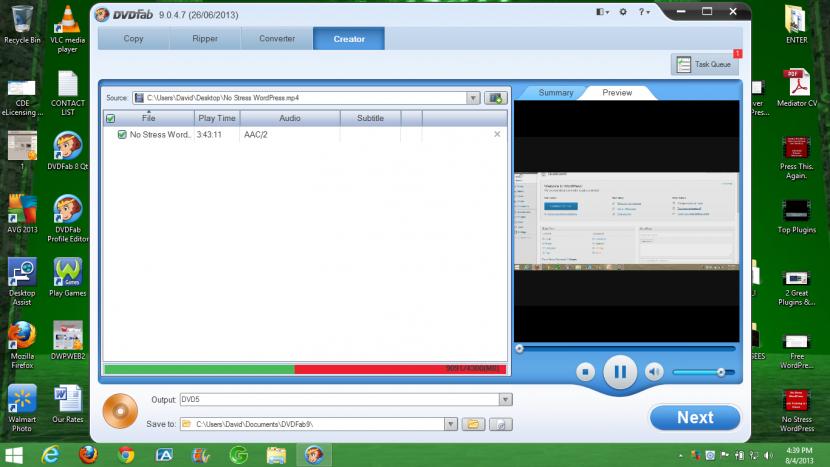Click the add source file icon
Viewport: 830px width, 467px height.
pyautogui.click(x=495, y=98)
